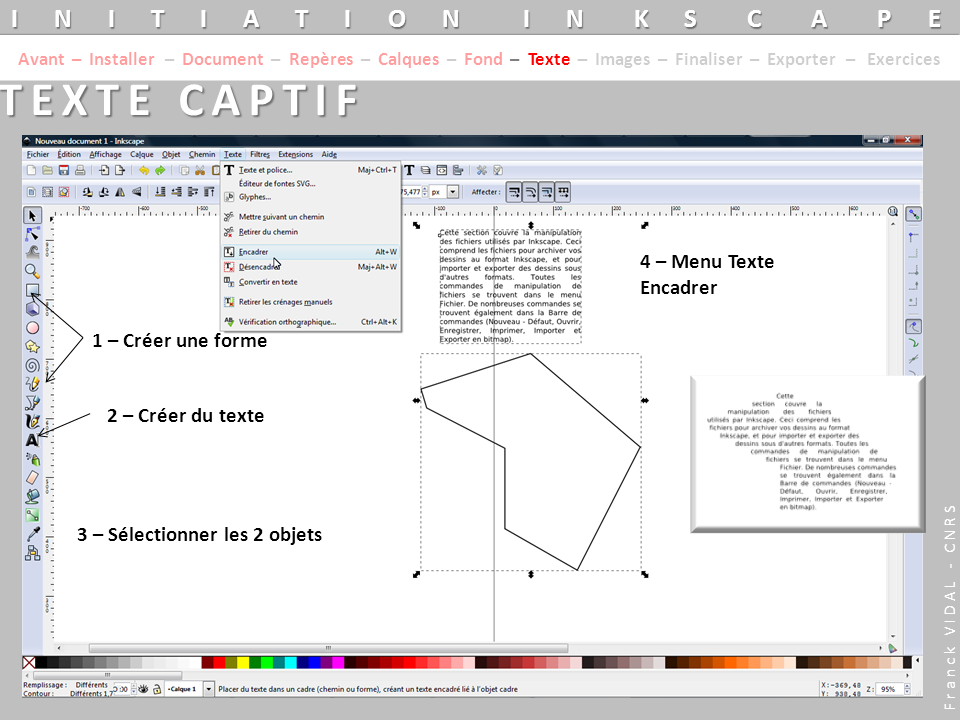This screenshot has height=720, width=960.
Task: Pick the Tweak tool in the toolbox
Action: tap(32, 252)
